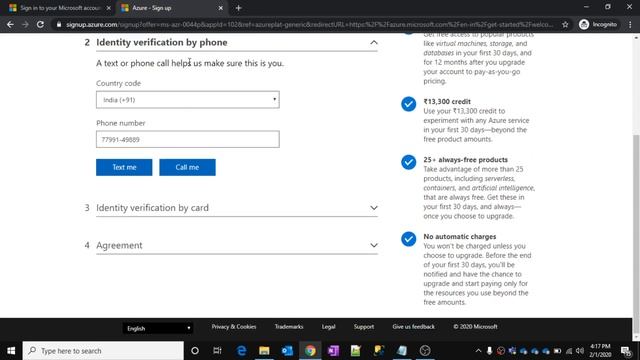This screenshot has width=640, height=360.
Task: Click the battery icon in system tray
Action: pos(557,351)
